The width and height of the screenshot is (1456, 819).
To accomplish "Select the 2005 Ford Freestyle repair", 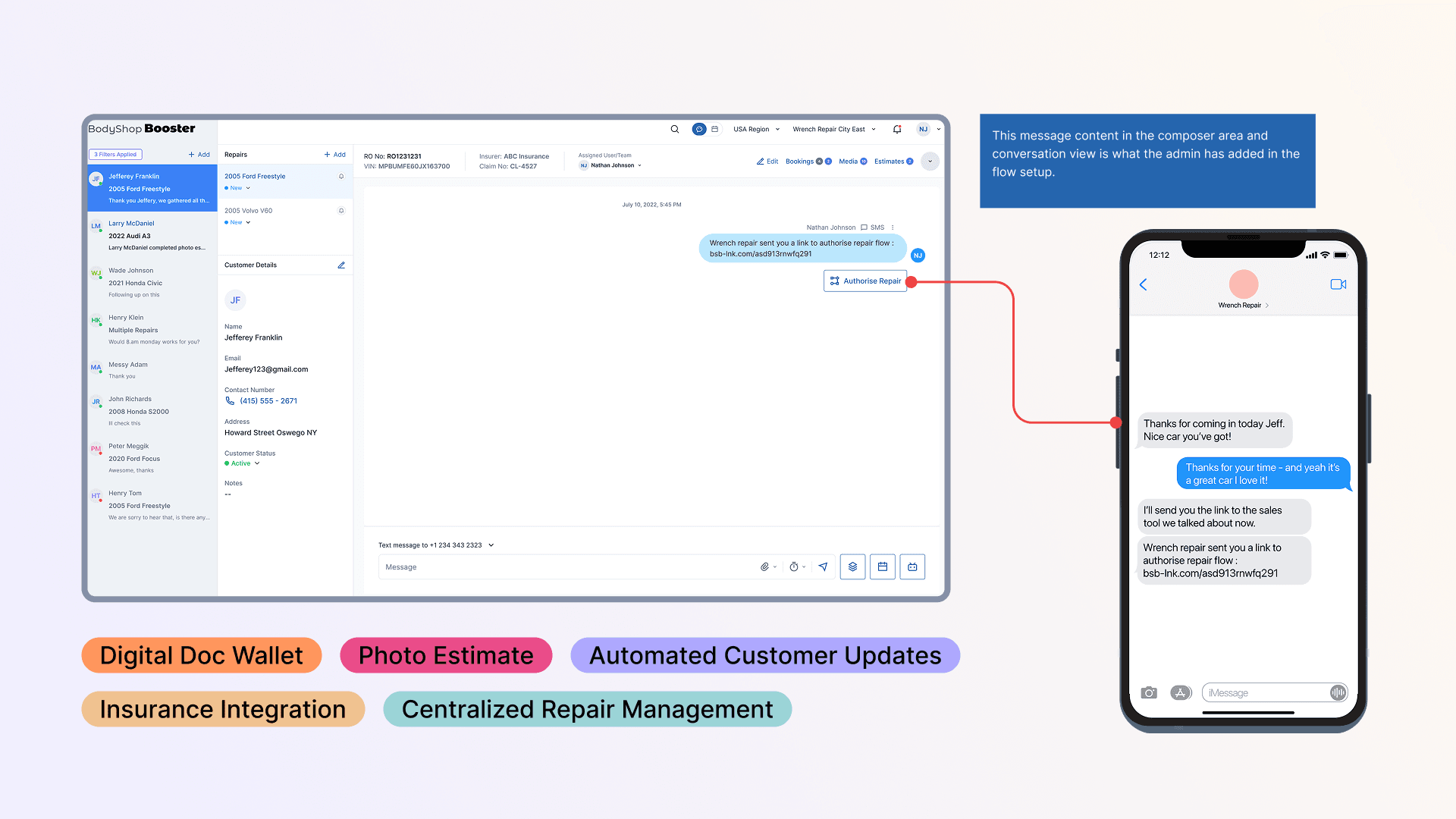I will tap(285, 182).
